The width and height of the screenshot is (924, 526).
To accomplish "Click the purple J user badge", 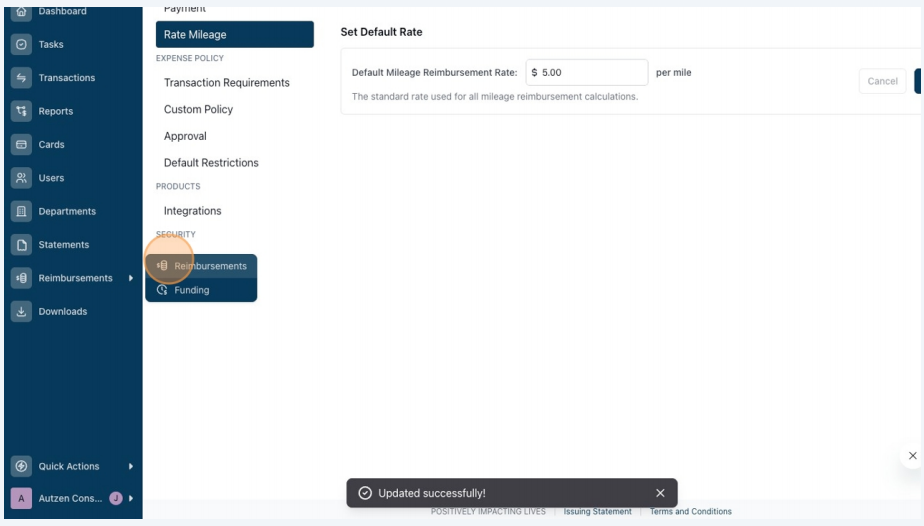I will 116,498.
